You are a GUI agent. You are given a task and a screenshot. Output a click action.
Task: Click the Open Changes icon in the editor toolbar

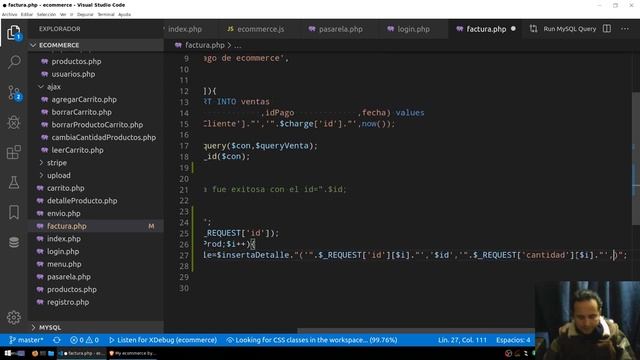point(533,29)
